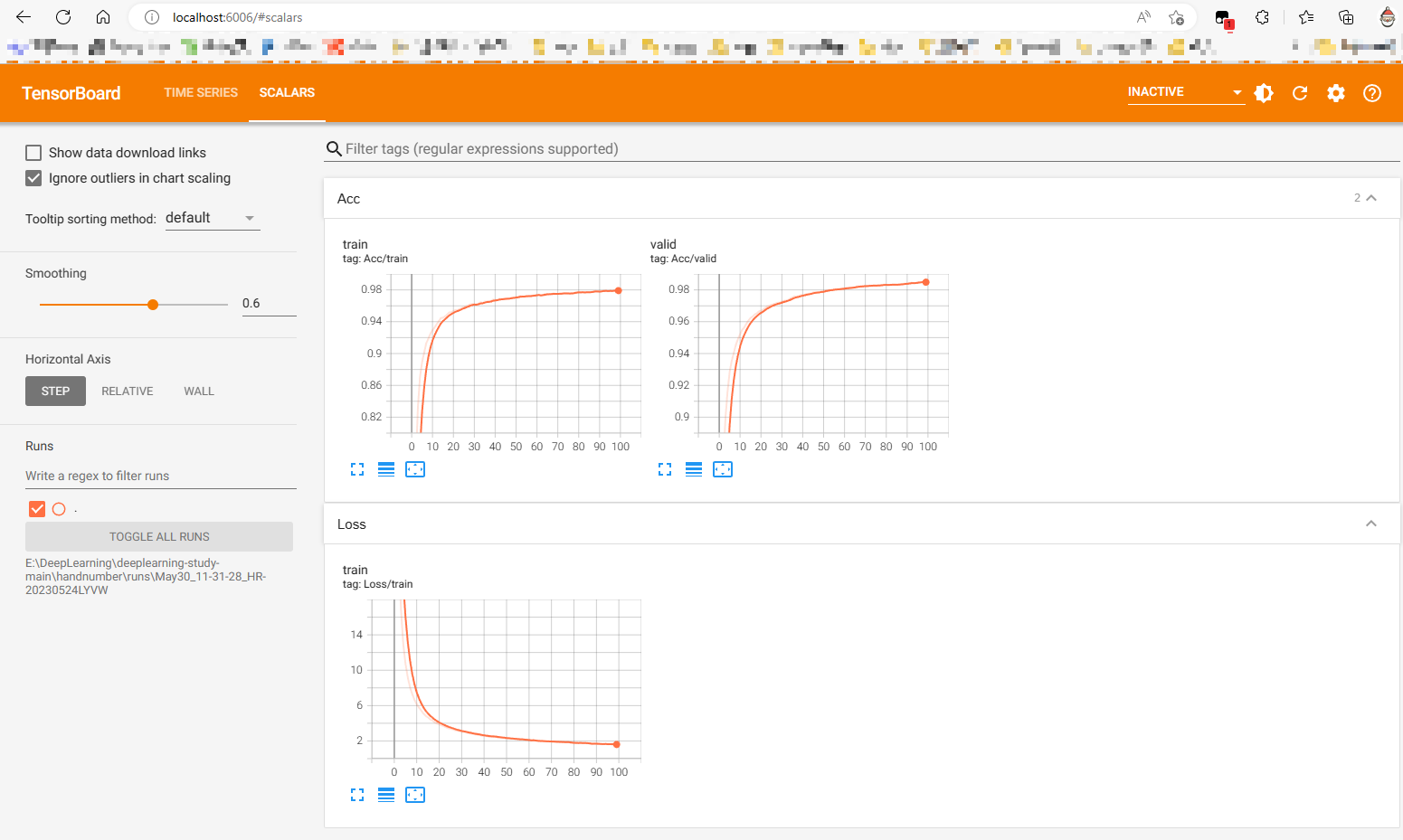Collapse the Loss section
This screenshot has width=1403, height=840.
[1371, 524]
